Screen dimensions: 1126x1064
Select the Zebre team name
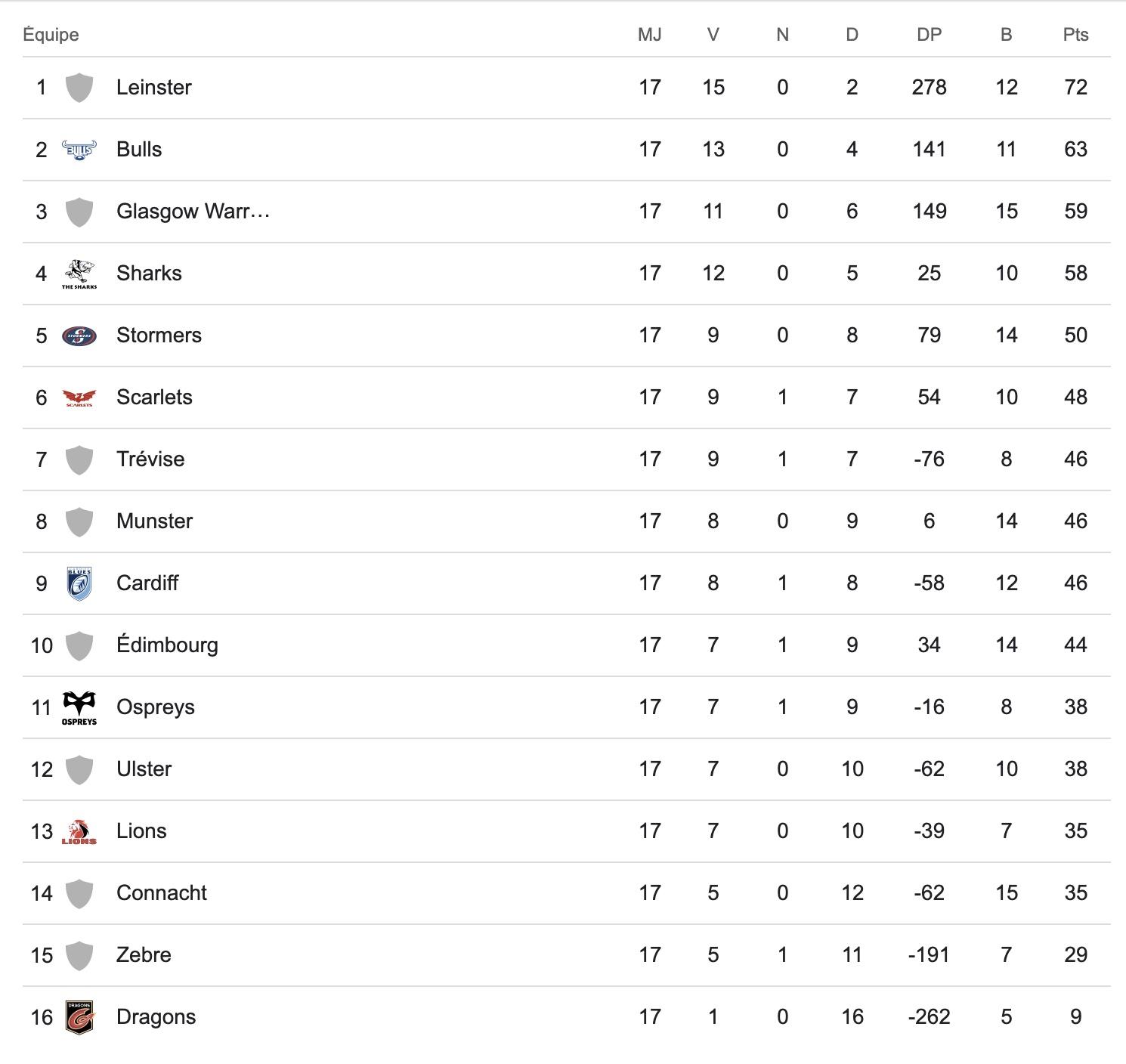(x=144, y=955)
